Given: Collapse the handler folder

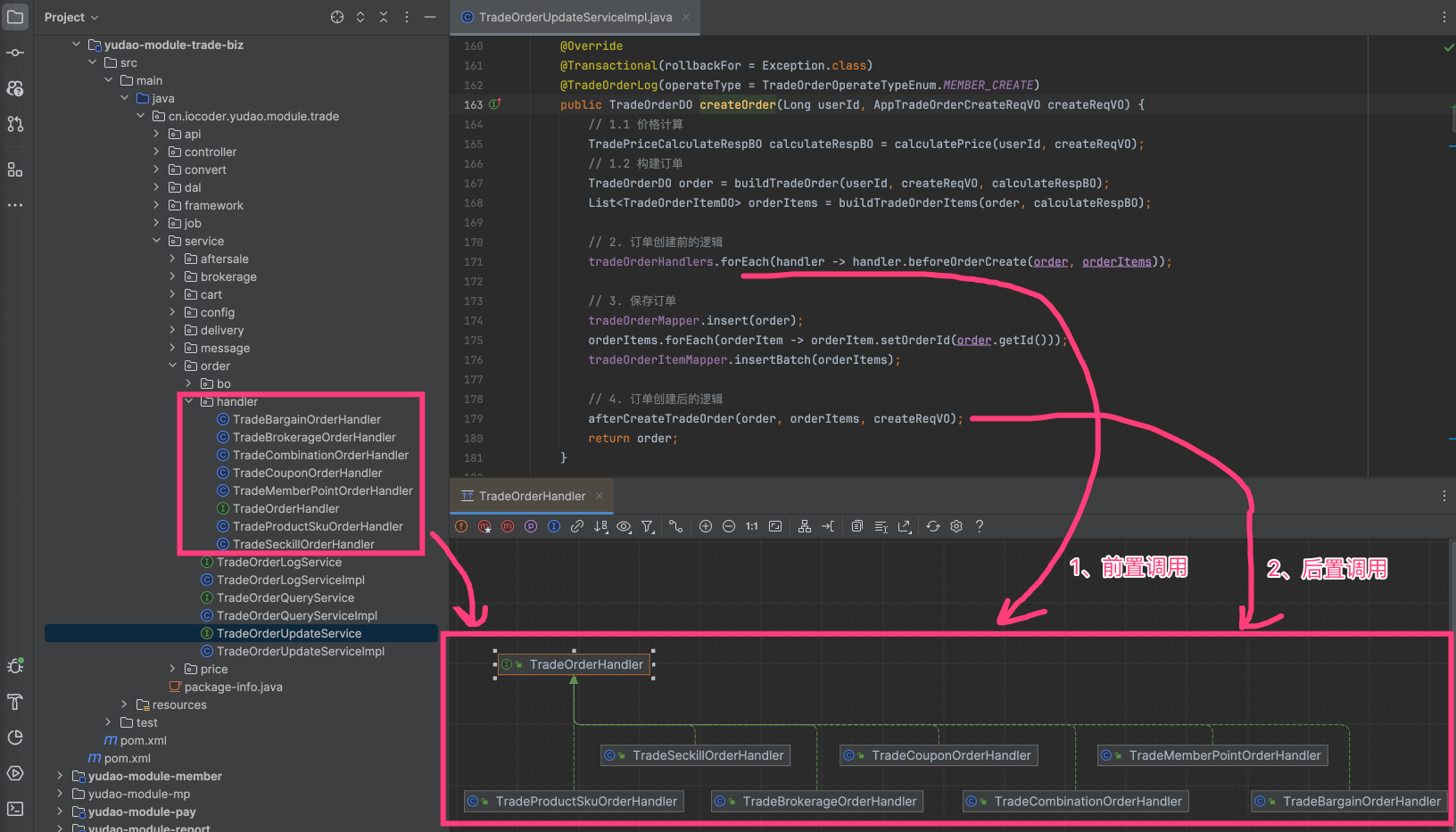Looking at the screenshot, I should click(x=188, y=401).
